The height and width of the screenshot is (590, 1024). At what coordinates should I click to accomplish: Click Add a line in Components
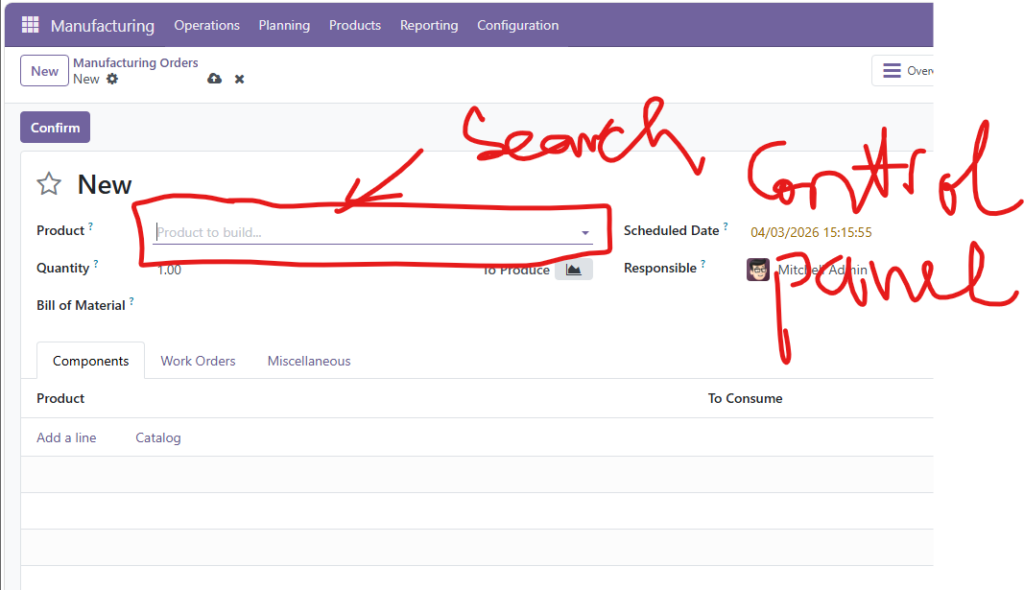pos(67,438)
